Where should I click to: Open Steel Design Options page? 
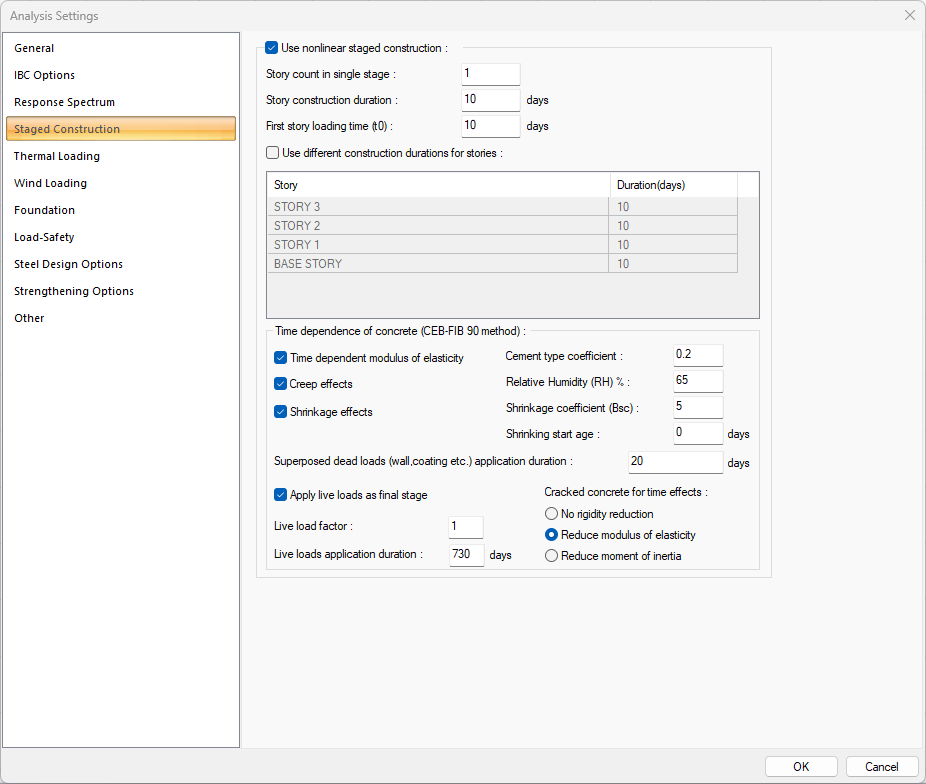(68, 264)
